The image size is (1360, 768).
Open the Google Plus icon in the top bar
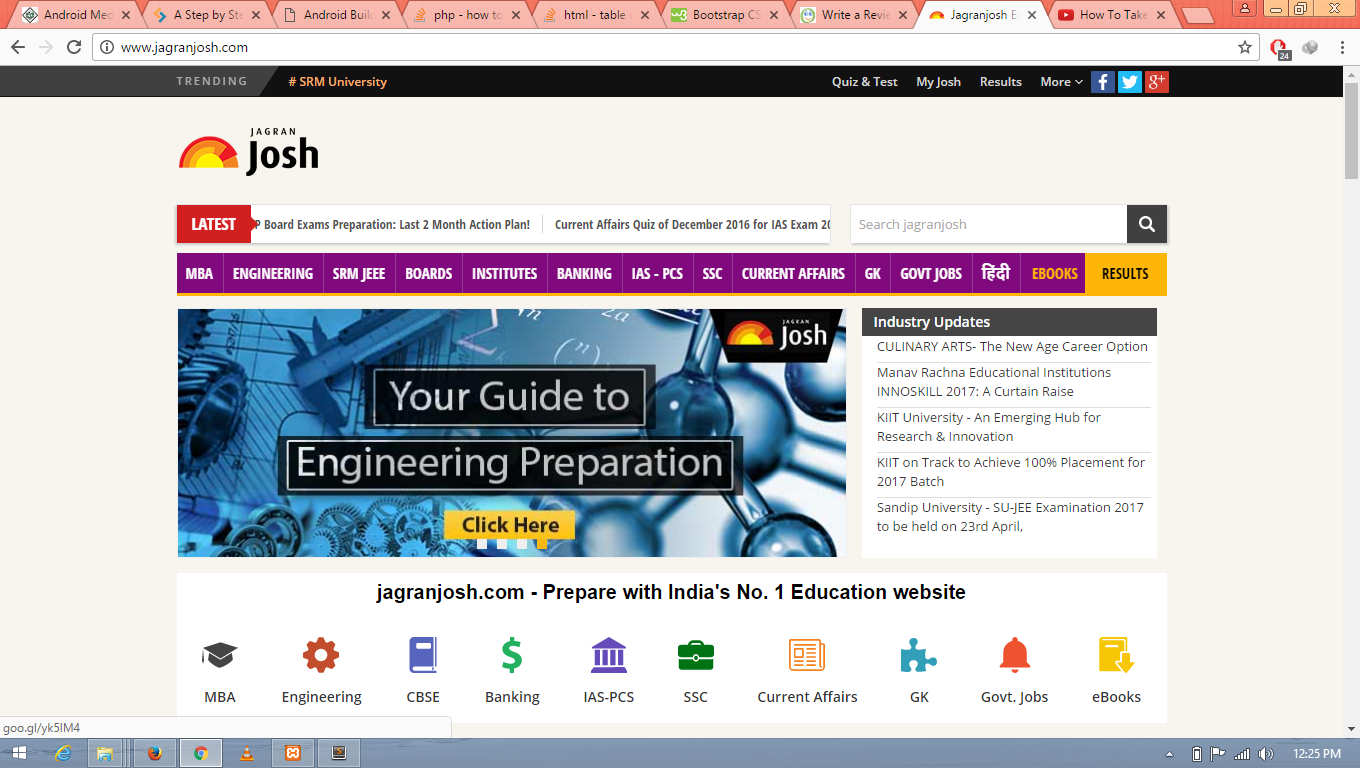click(1157, 82)
